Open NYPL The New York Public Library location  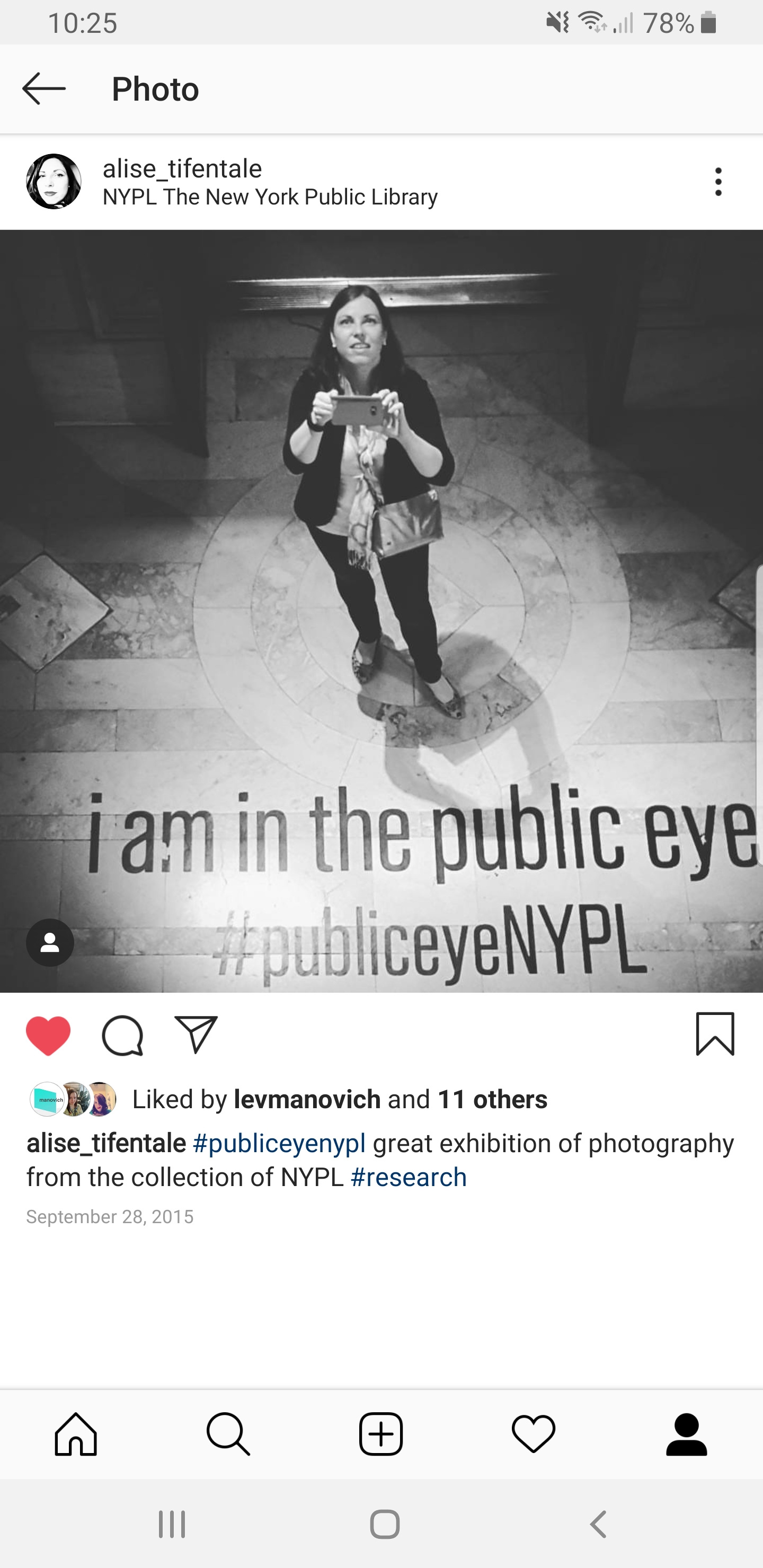point(270,197)
